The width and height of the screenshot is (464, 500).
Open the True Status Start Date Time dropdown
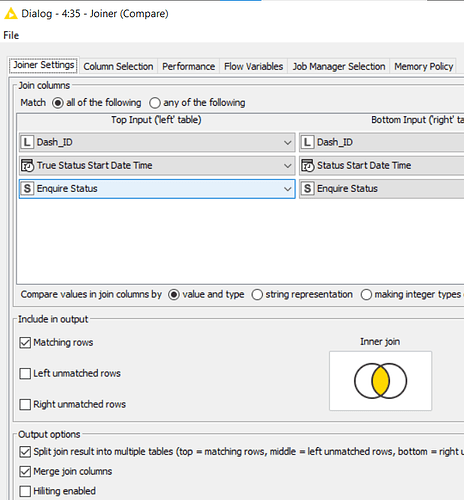click(x=287, y=166)
